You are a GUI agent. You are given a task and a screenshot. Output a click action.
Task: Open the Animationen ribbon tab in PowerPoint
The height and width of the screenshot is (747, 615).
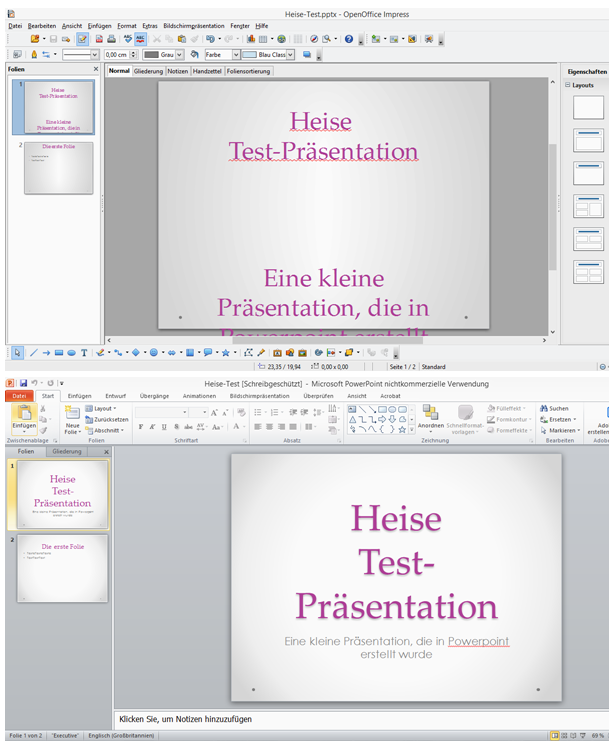(x=199, y=396)
